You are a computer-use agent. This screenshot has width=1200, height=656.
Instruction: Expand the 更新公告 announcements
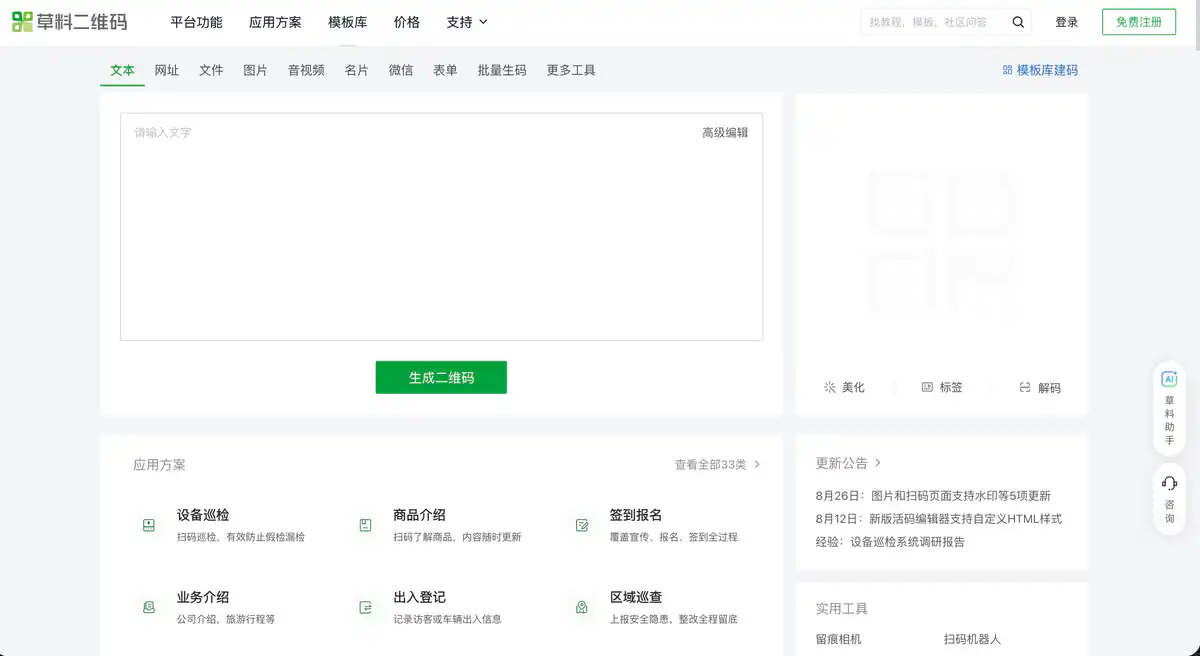[849, 463]
